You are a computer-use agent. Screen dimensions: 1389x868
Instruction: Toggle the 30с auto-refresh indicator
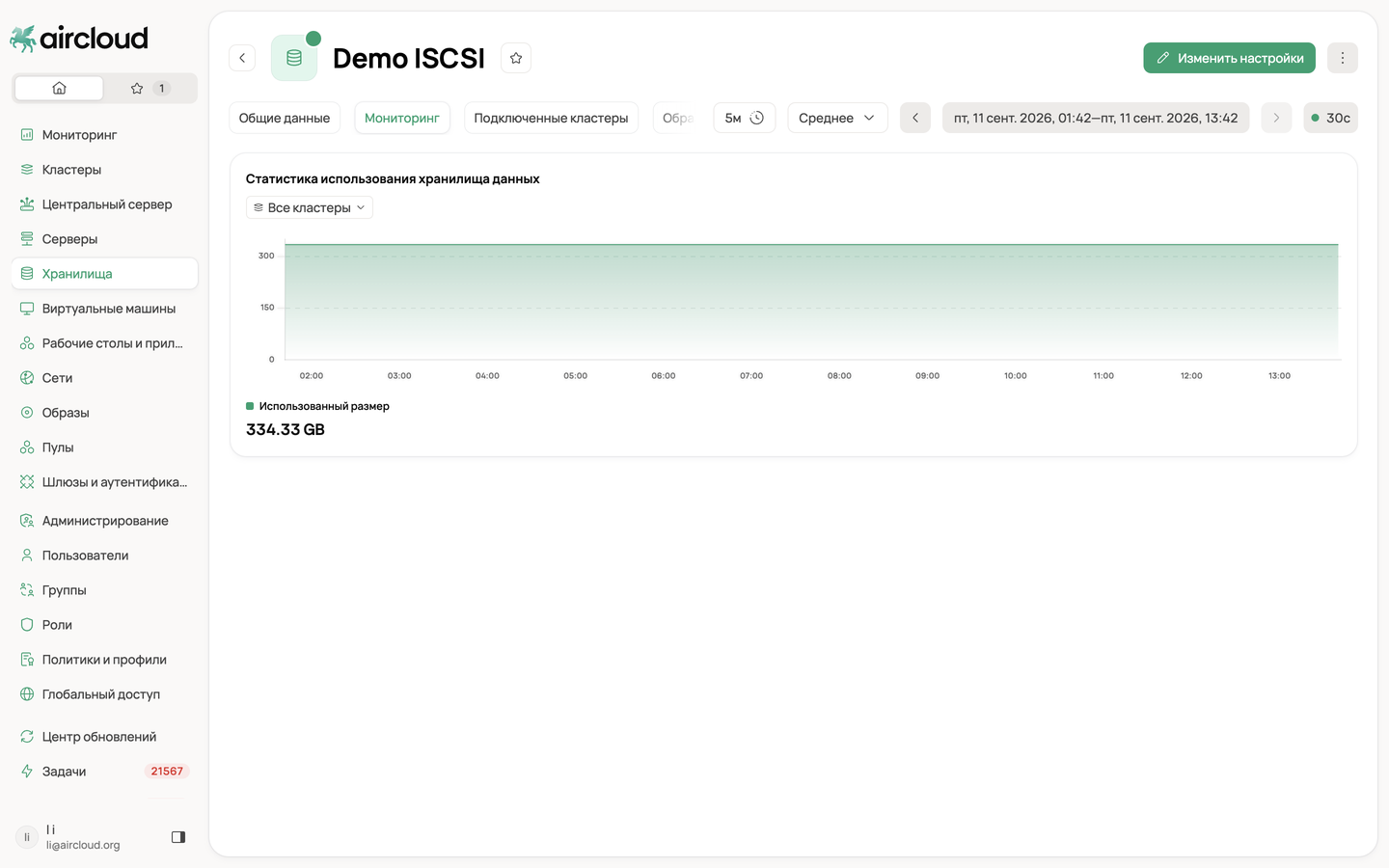pos(1330,118)
